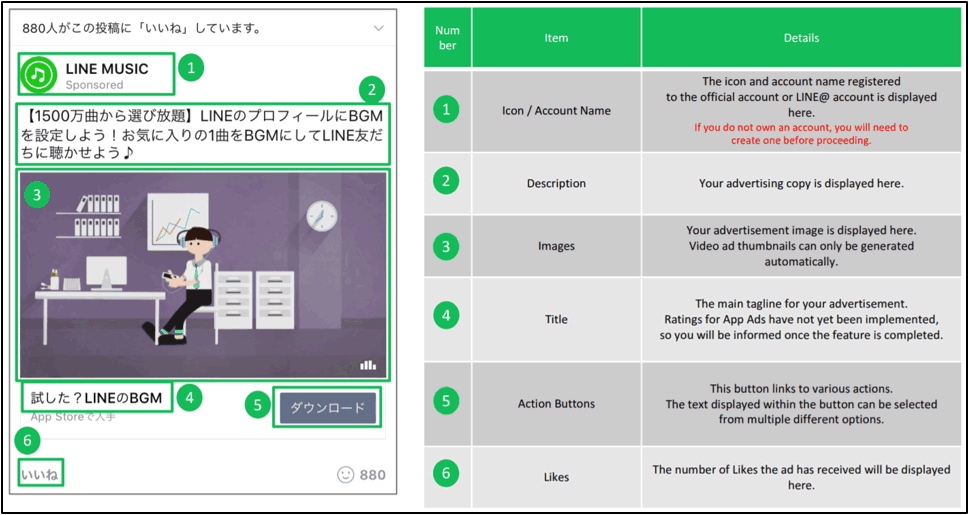This screenshot has width=969, height=515.
Task: Click the Likes table cell
Action: point(556,477)
